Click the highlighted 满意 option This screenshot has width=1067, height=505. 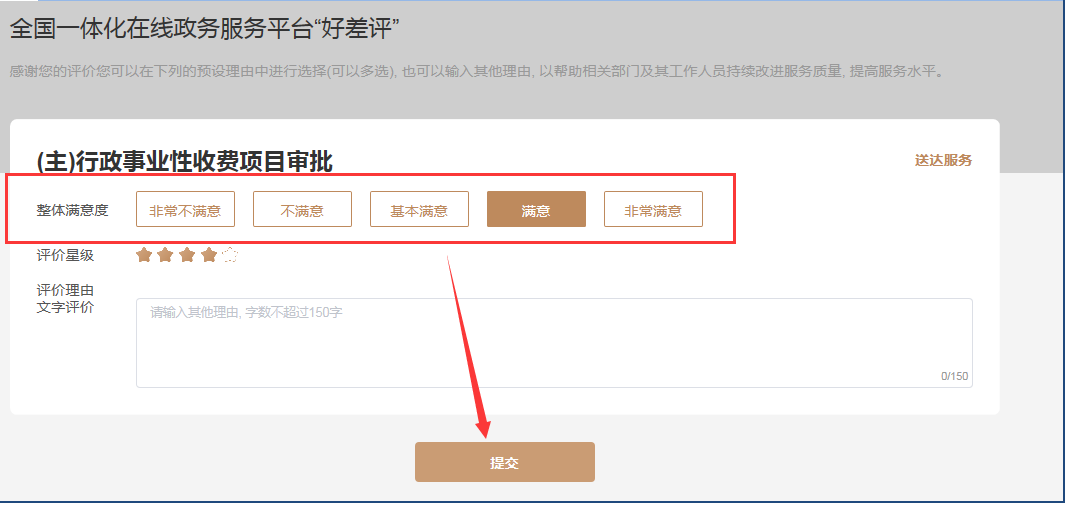(536, 210)
